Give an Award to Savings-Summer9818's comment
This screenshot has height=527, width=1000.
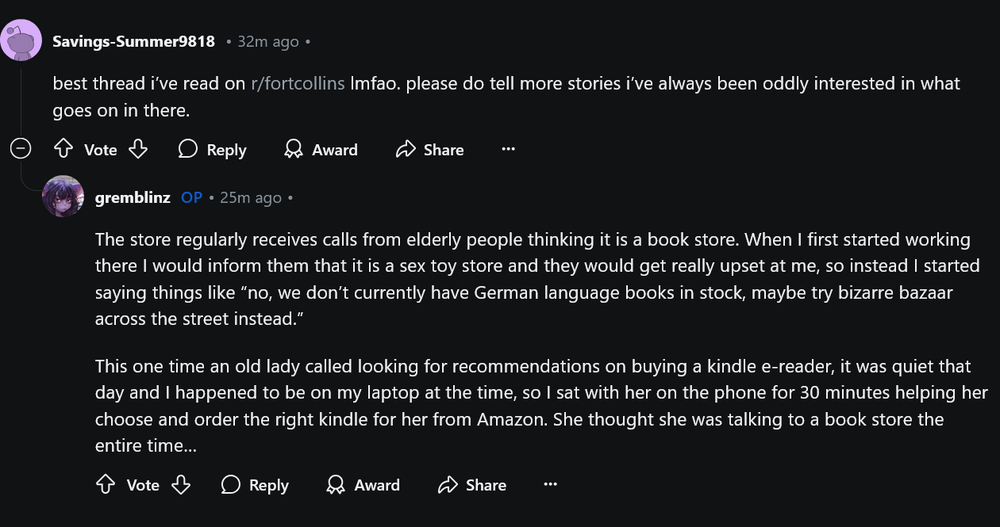pos(321,149)
